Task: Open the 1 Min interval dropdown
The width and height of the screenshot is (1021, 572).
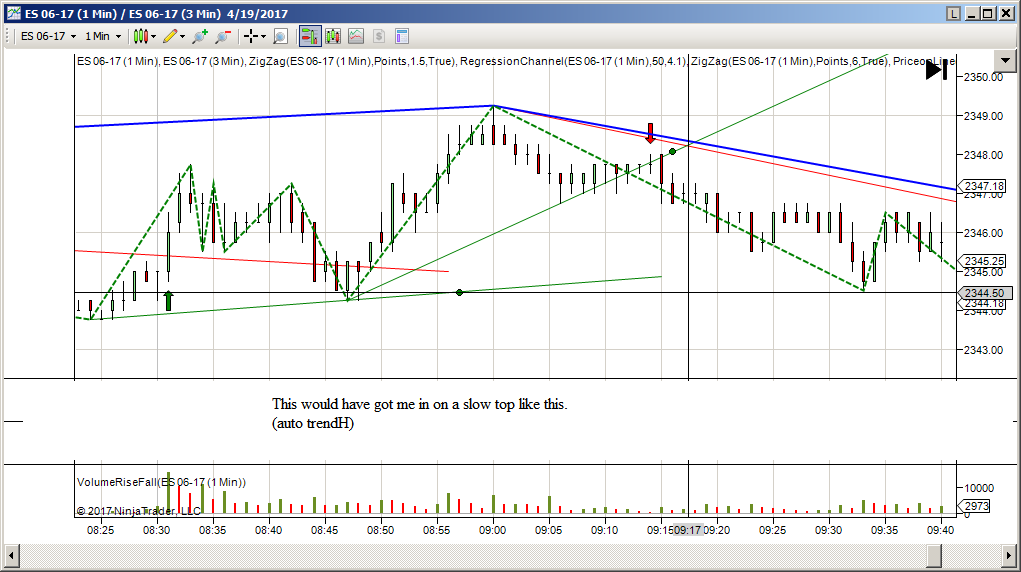Action: click(103, 36)
